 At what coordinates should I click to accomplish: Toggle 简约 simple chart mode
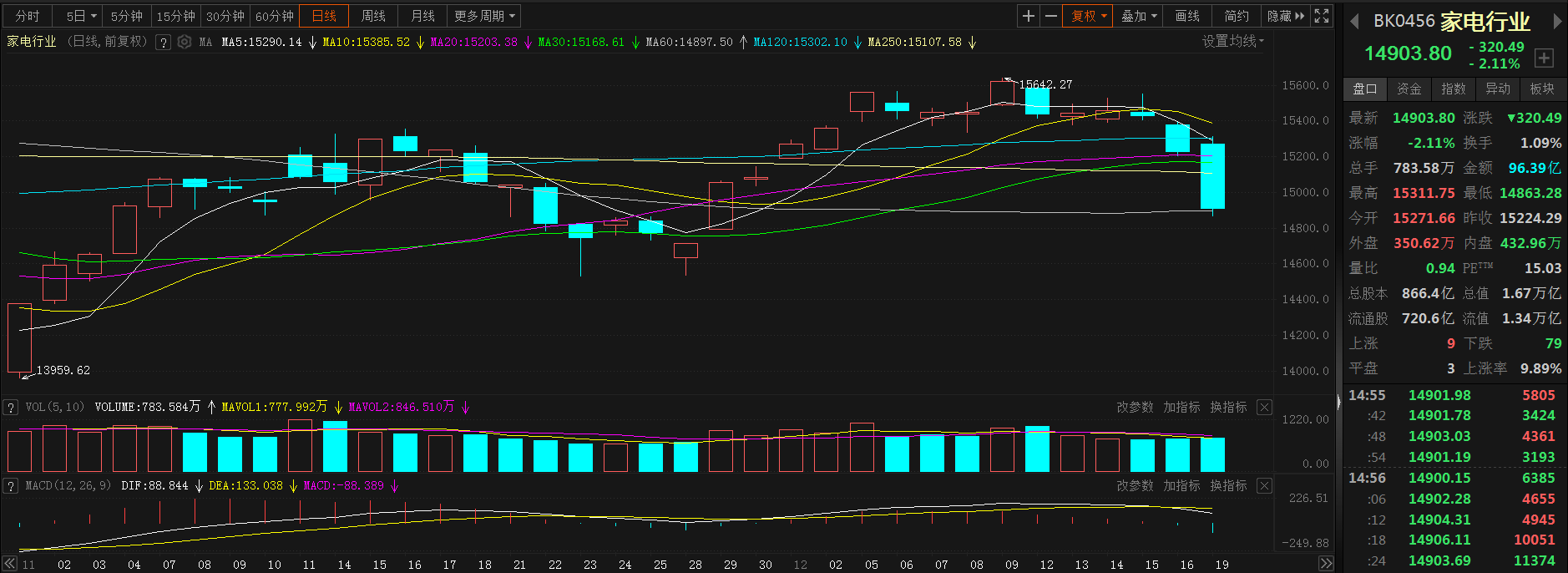click(1237, 16)
